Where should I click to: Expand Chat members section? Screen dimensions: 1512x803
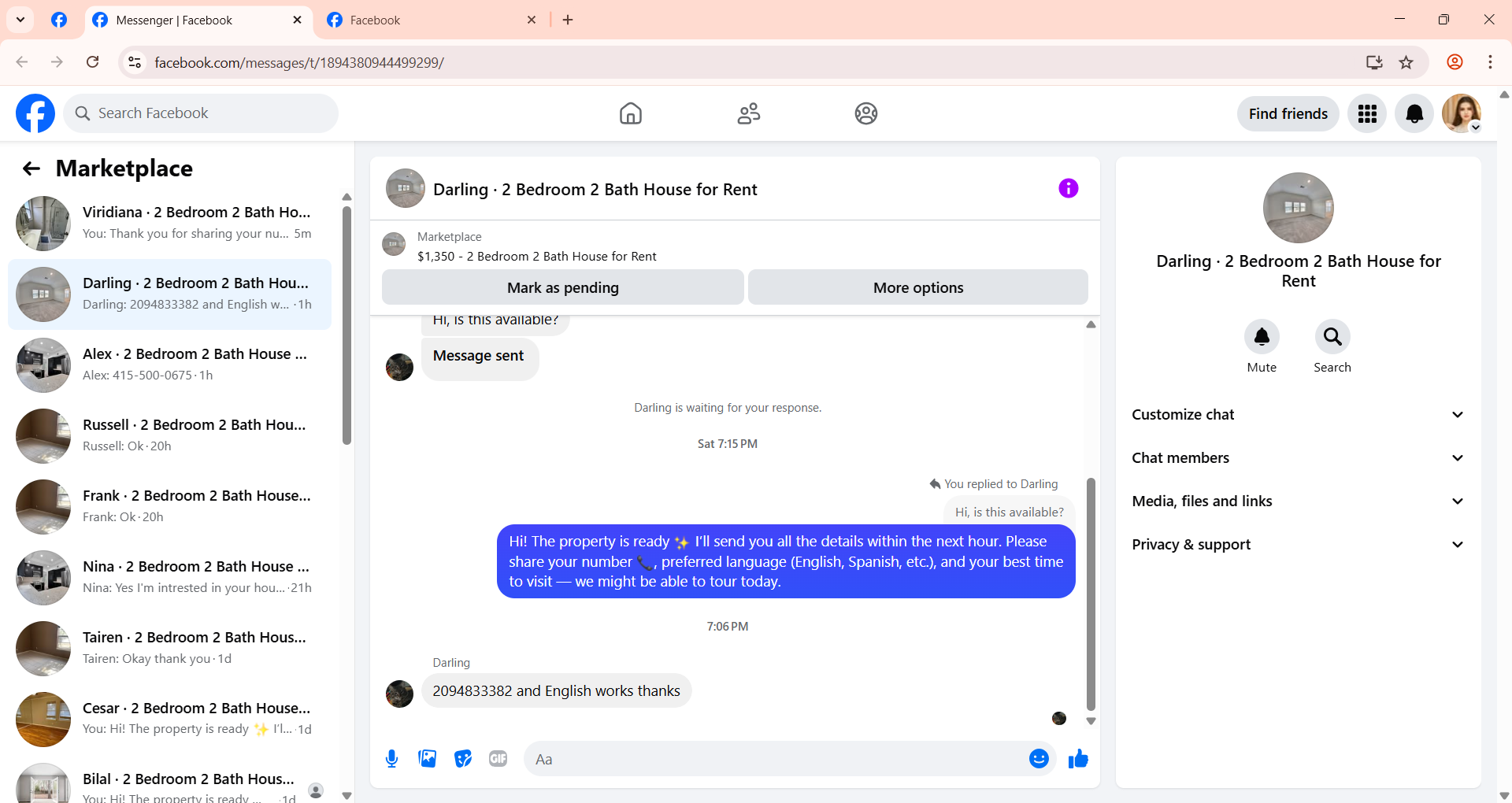coord(1298,458)
